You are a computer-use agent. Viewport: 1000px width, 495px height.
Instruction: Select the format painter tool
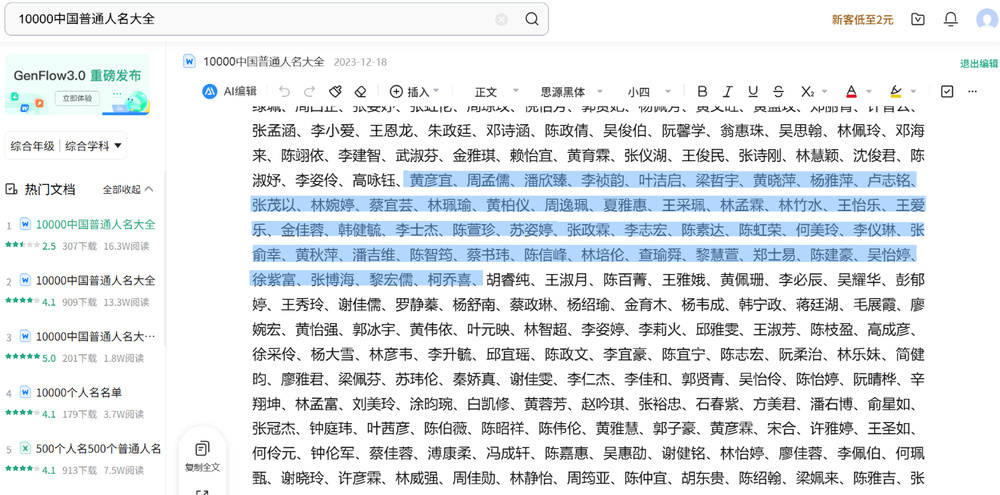[336, 91]
